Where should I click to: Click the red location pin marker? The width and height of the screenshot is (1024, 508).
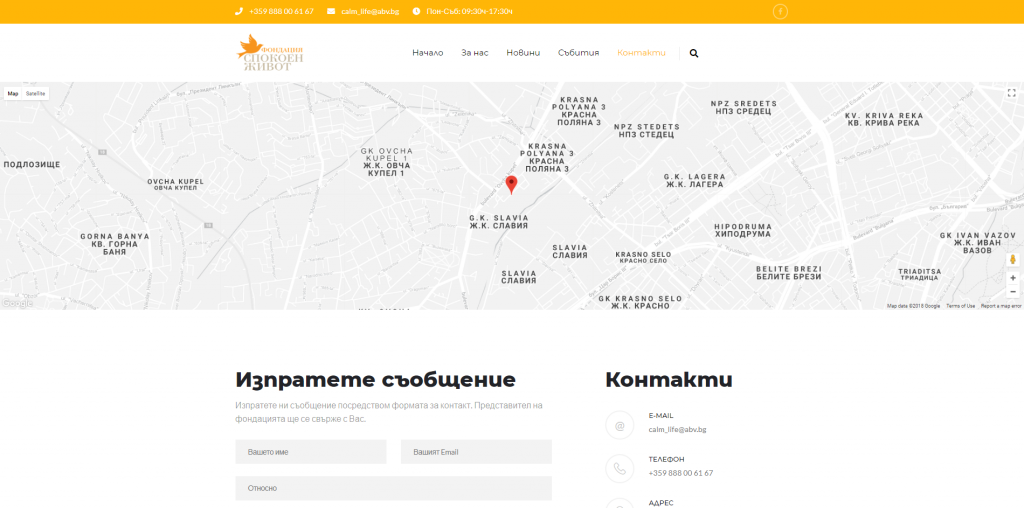click(512, 185)
